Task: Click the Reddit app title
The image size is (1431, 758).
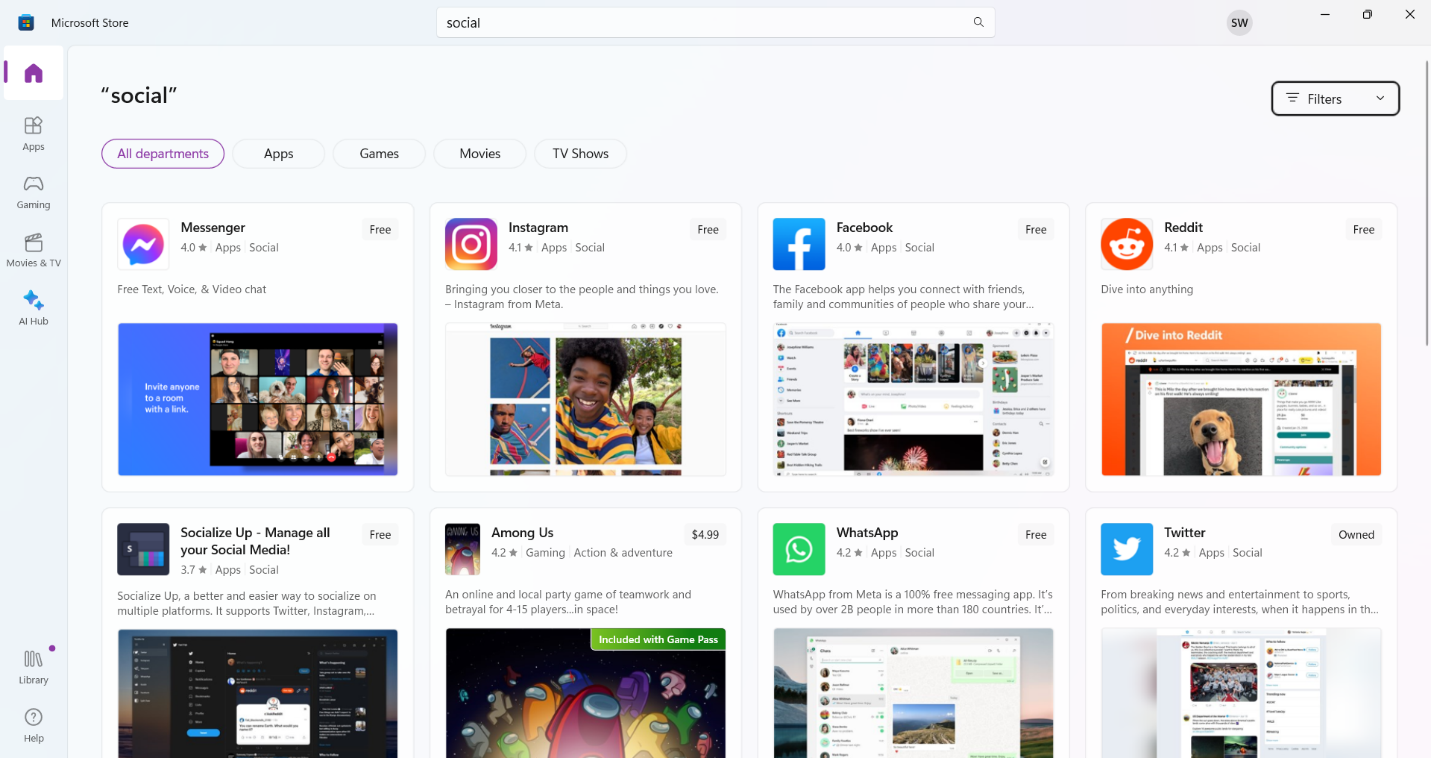Action: (x=1184, y=227)
